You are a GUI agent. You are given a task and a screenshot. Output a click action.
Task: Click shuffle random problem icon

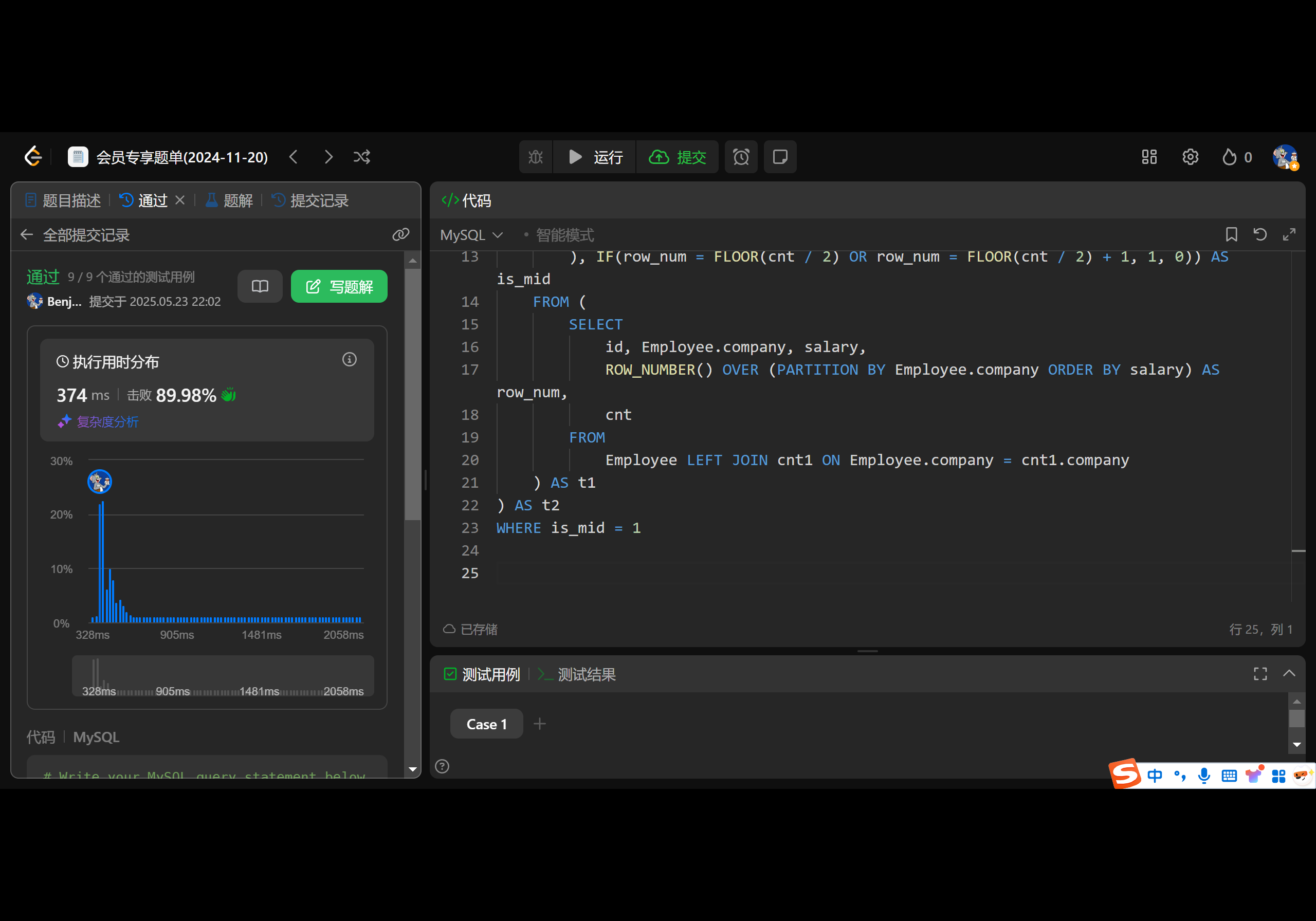point(362,157)
